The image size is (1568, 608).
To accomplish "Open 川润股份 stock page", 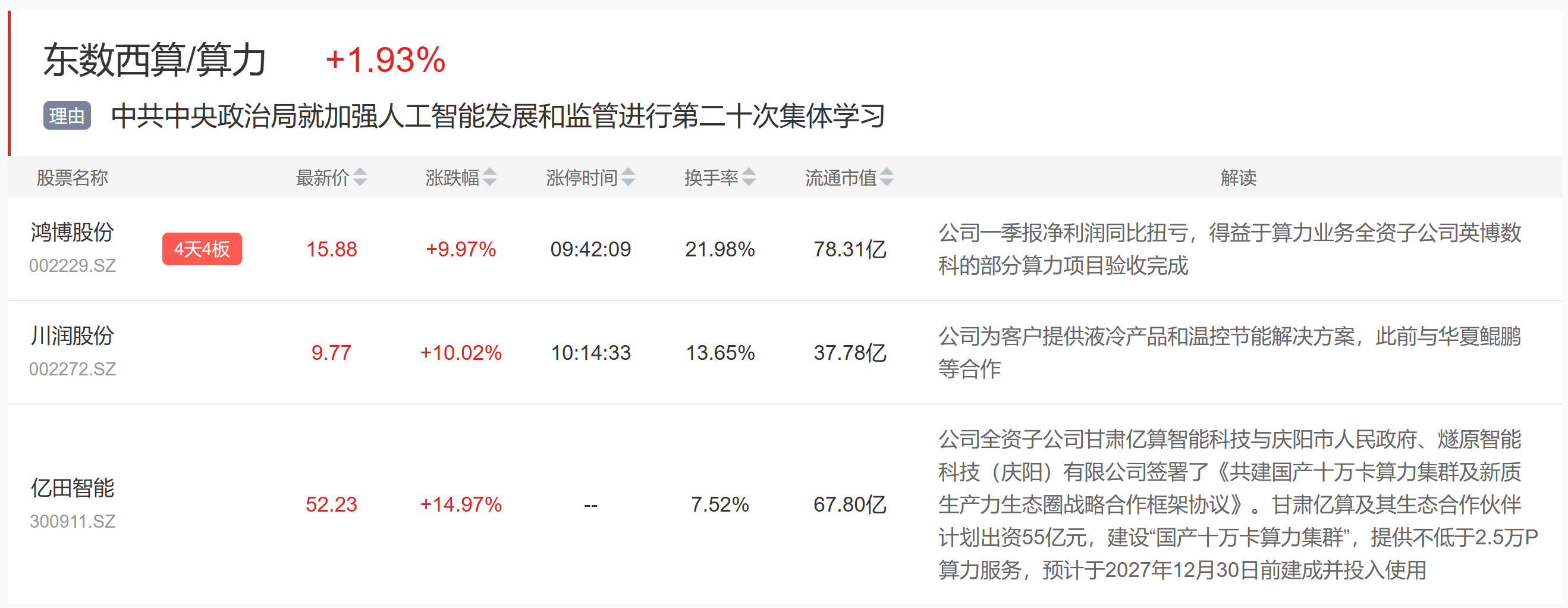I will pos(73,336).
